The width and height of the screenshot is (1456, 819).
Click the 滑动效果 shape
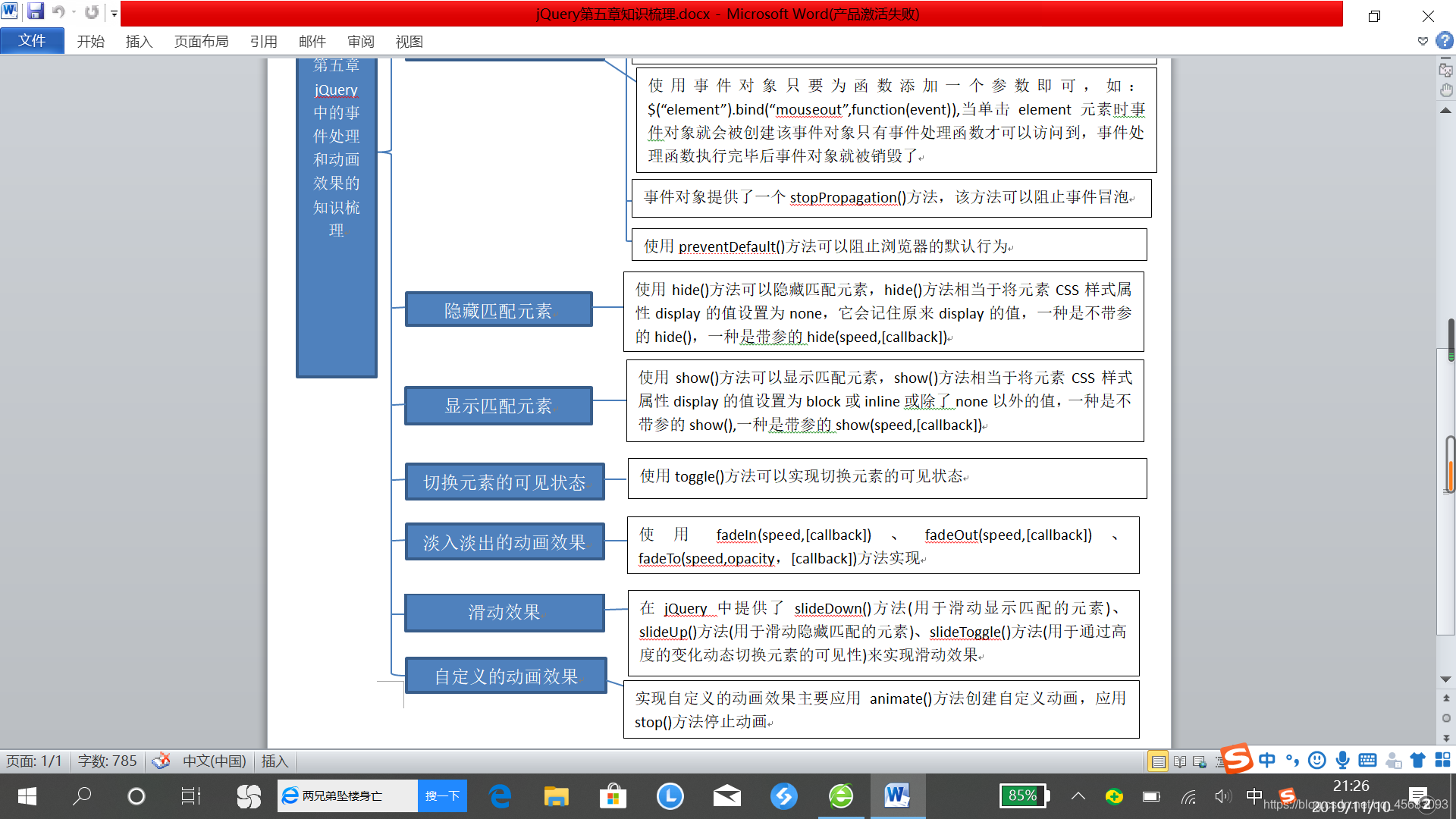pos(504,612)
